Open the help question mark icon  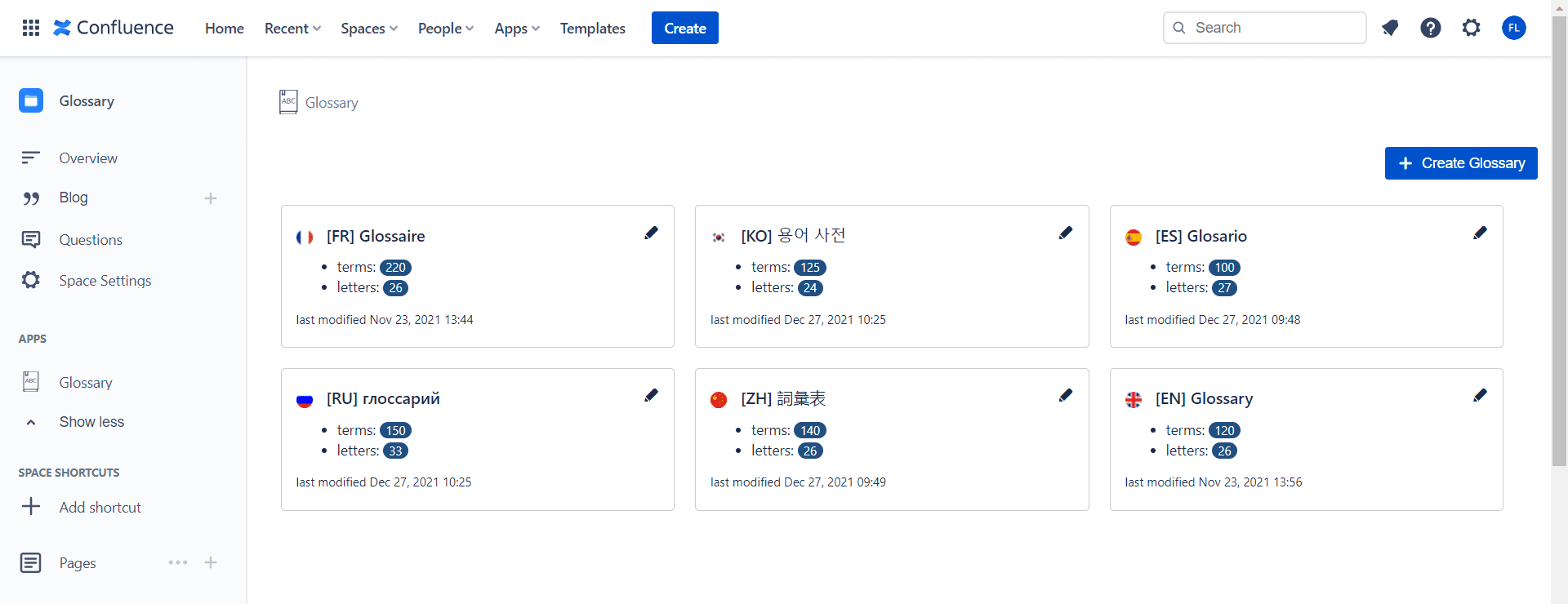(x=1431, y=28)
